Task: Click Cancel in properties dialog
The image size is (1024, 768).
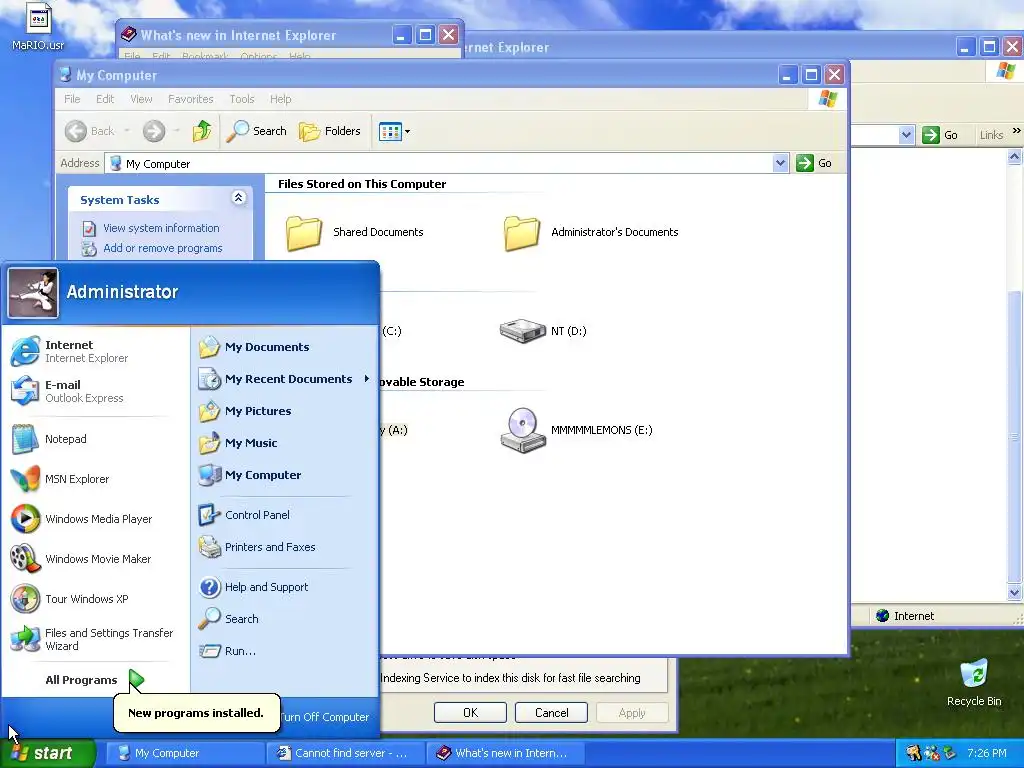Action: [x=551, y=712]
